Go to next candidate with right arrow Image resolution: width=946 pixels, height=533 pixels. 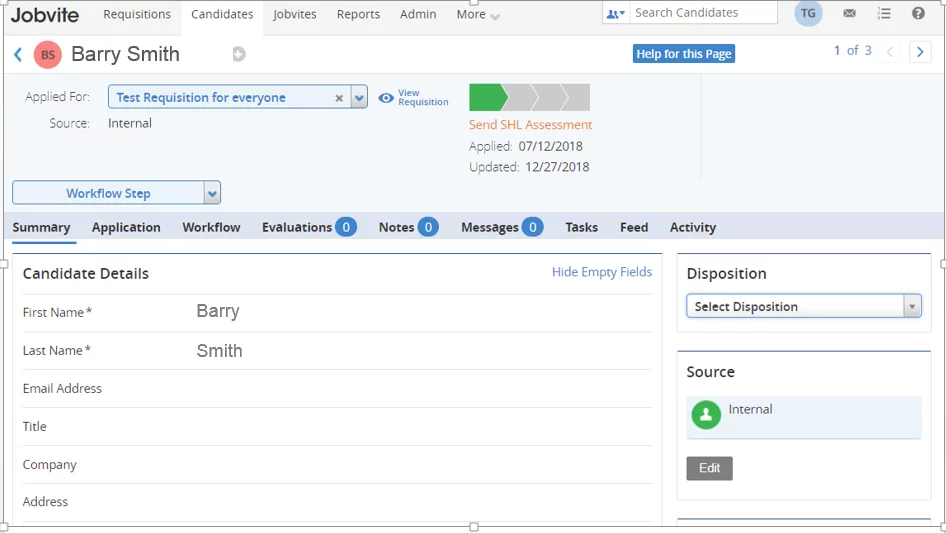tap(920, 52)
